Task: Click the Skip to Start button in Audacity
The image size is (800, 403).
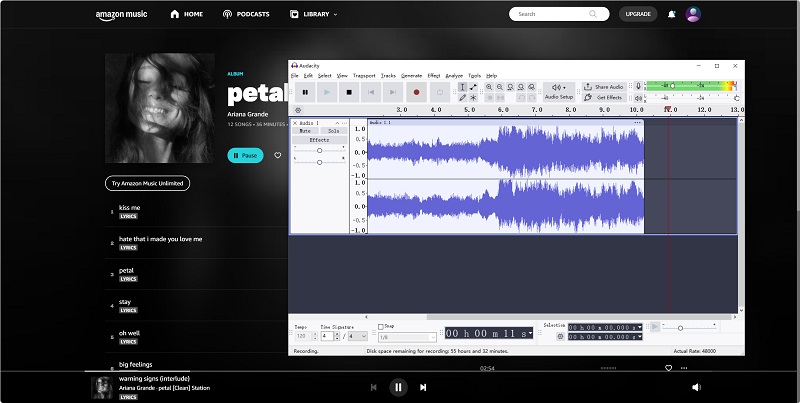Action: [x=371, y=92]
